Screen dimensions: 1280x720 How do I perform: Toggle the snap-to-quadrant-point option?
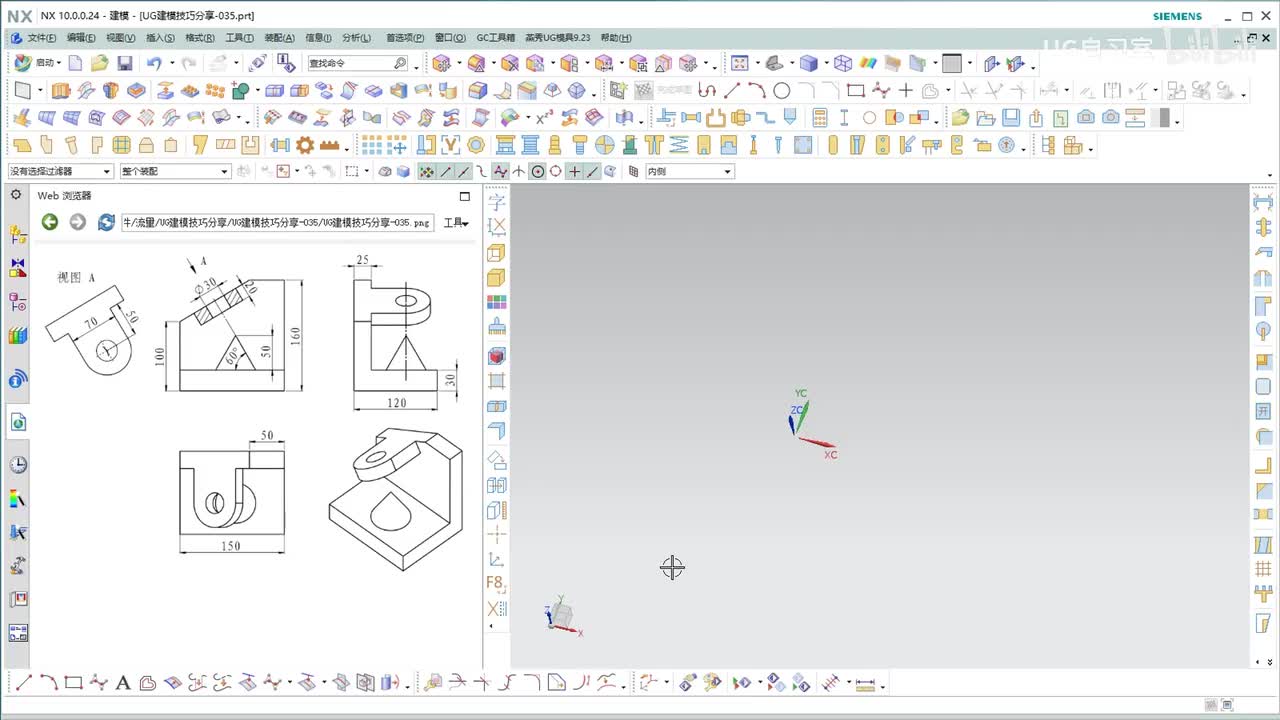point(556,172)
